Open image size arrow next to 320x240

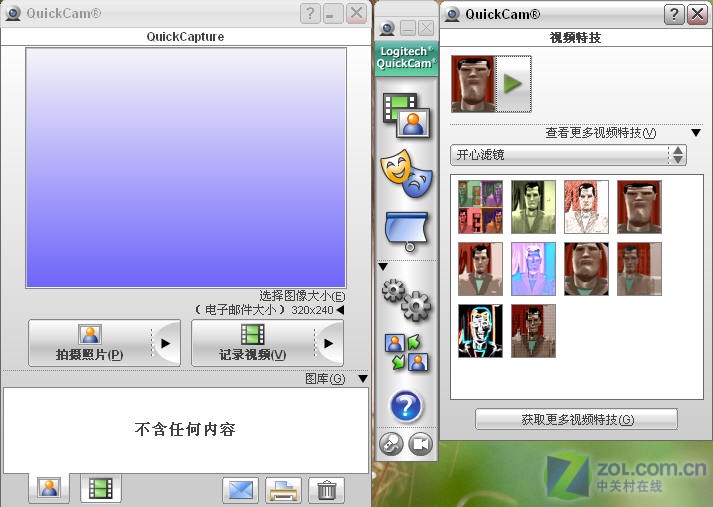coord(341,310)
